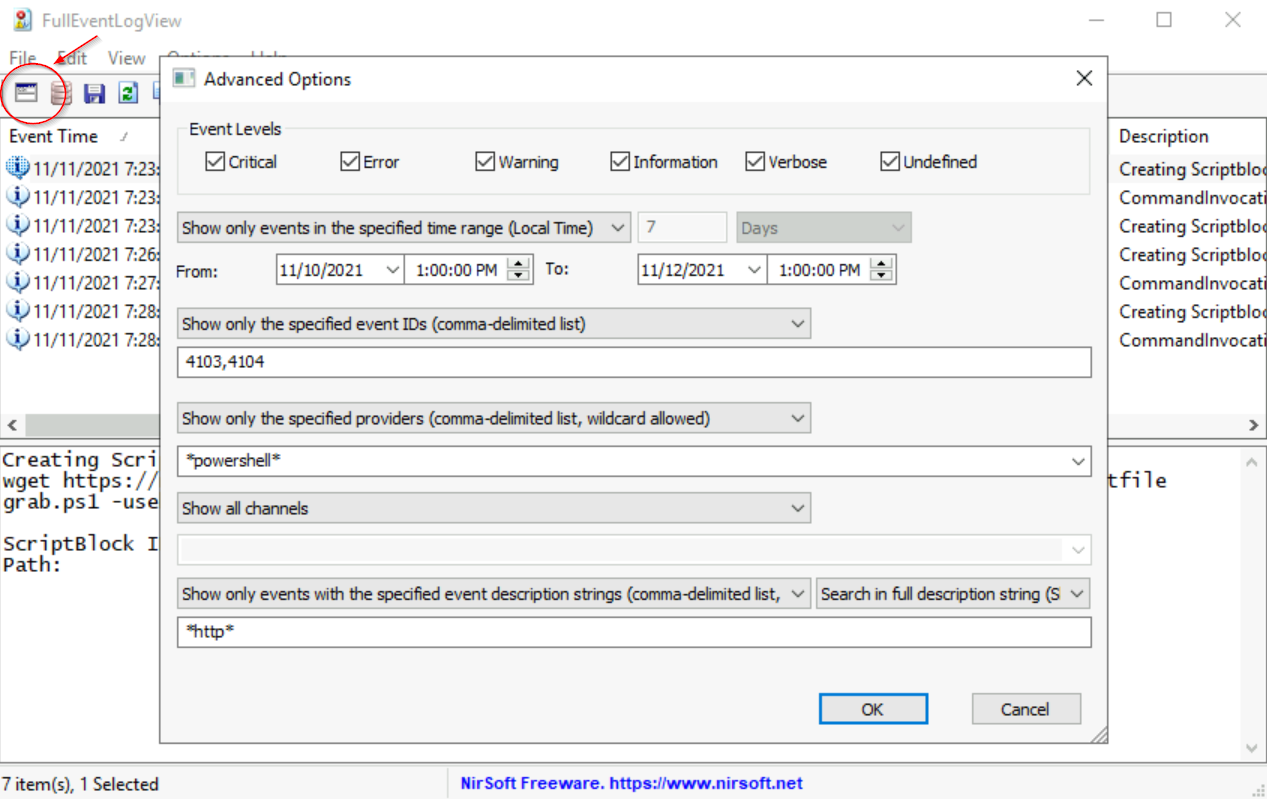Disable the Verbose event level
Viewport: 1267px width, 799px height.
(755, 162)
